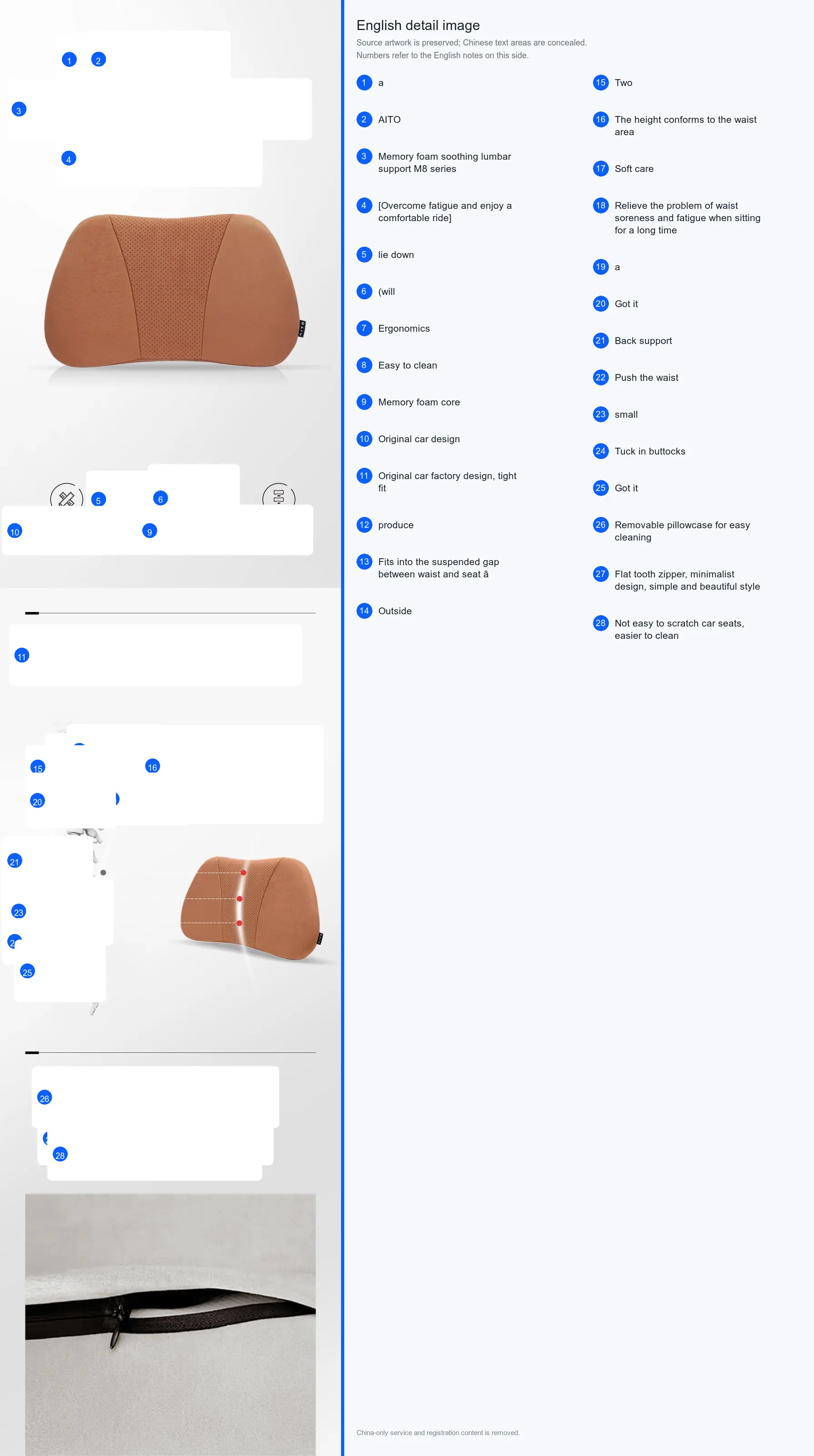Select the "Outside" note
Image resolution: width=814 pixels, height=1456 pixels.
point(395,611)
